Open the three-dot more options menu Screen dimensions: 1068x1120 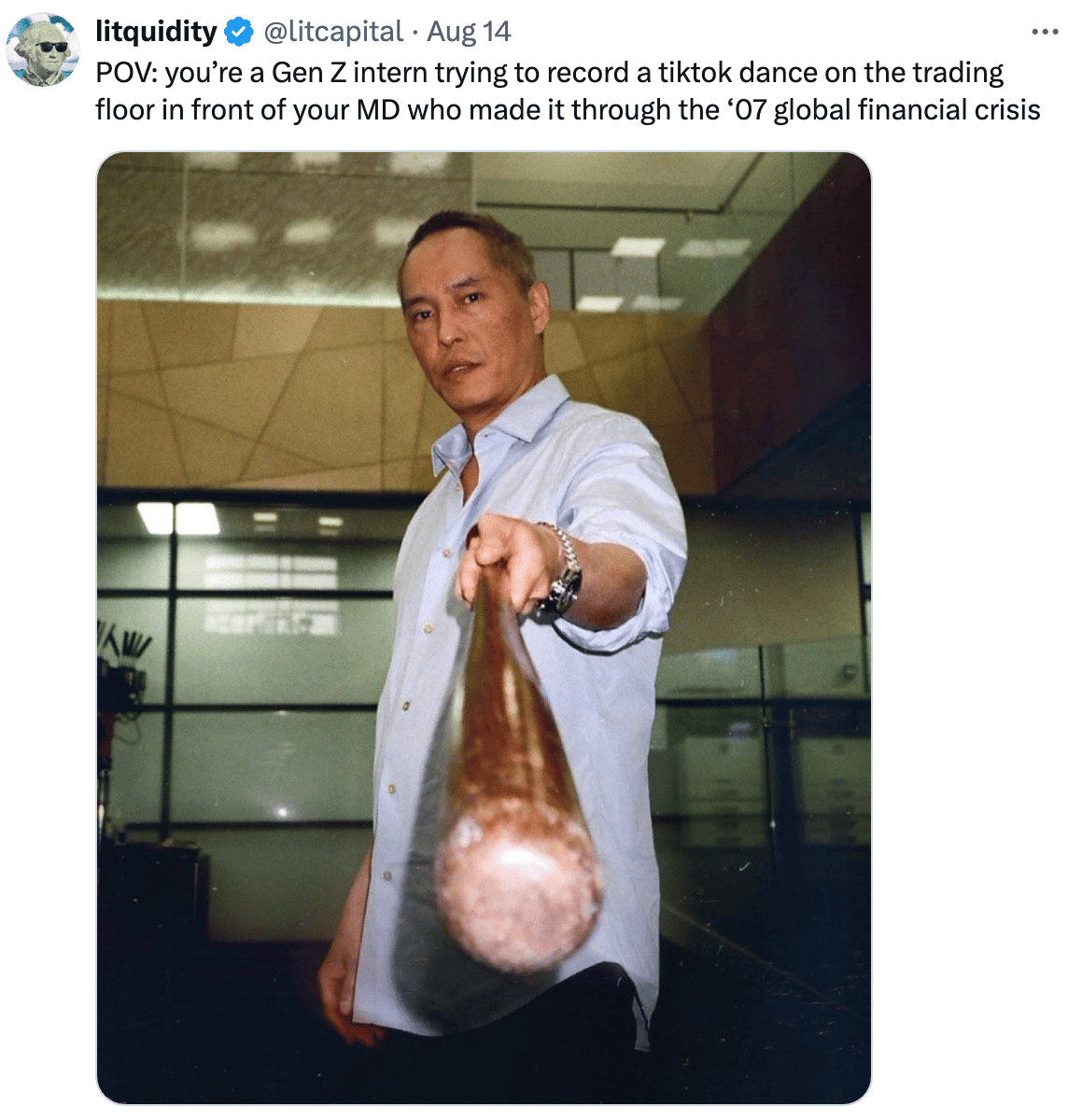click(1045, 33)
